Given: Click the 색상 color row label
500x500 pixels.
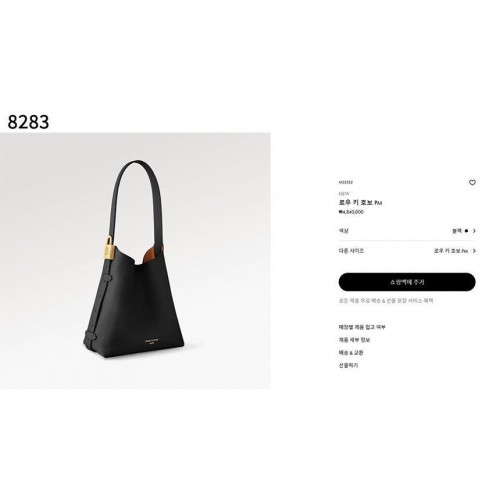Looking at the screenshot, I should point(344,231).
